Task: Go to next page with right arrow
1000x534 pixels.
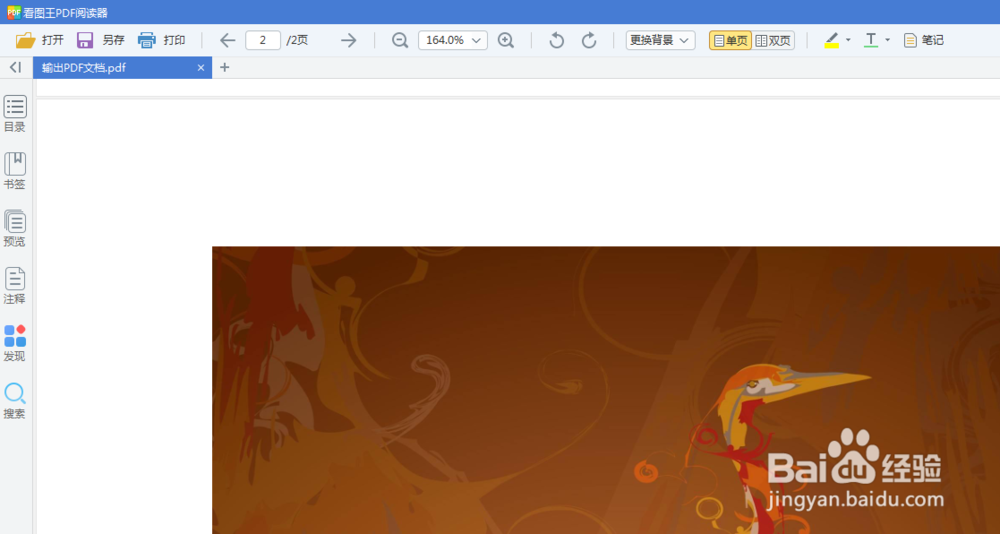Action: (x=348, y=40)
